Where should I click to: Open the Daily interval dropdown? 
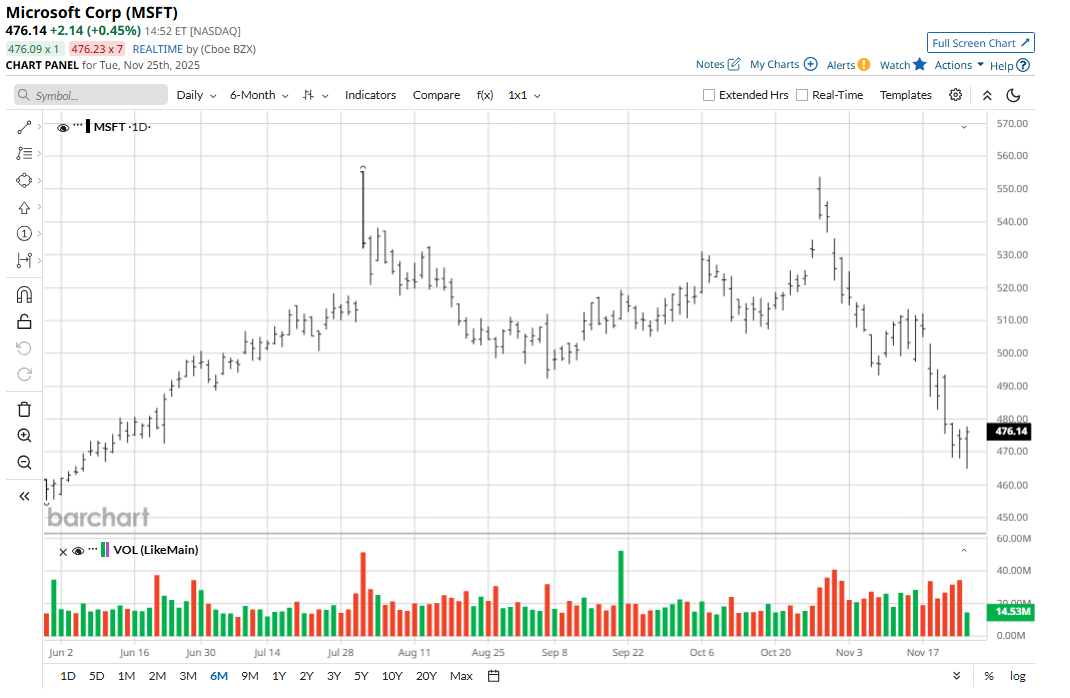197,95
